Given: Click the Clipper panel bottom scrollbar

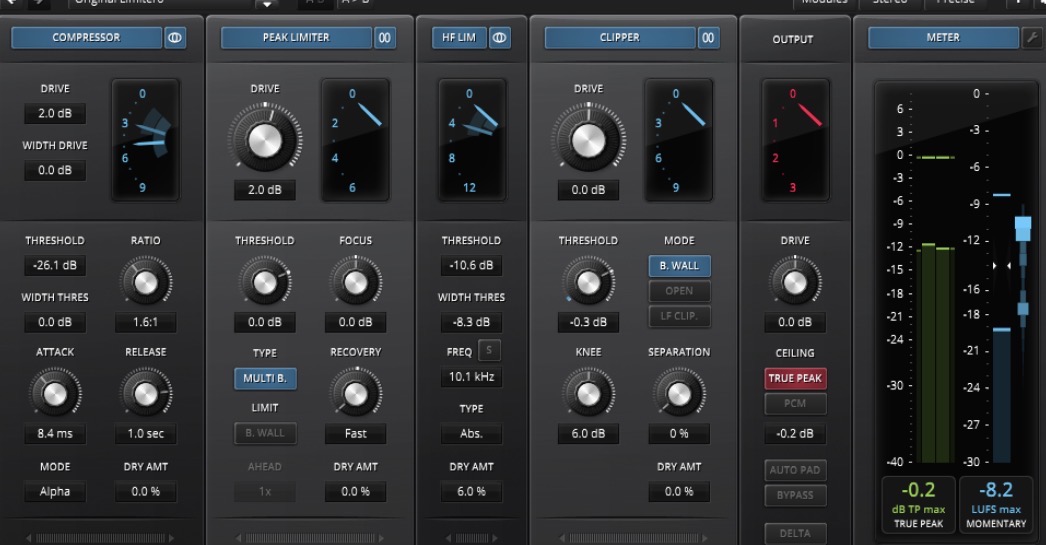Looking at the screenshot, I should [633, 538].
